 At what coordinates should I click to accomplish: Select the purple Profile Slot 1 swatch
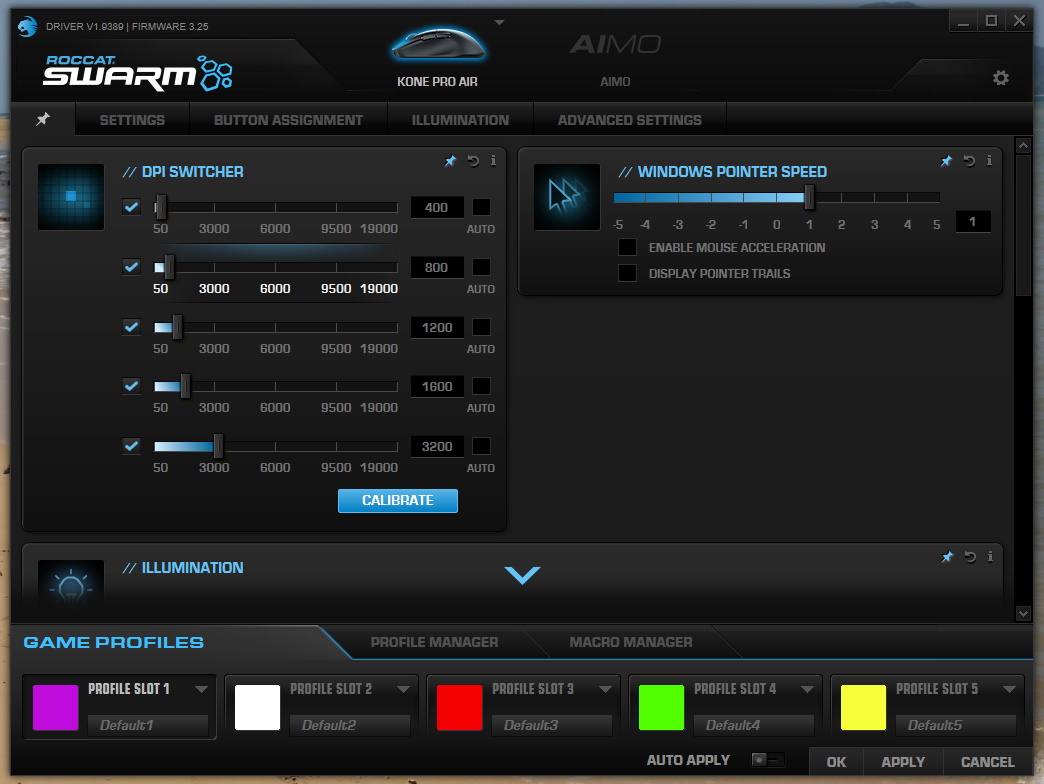coord(55,707)
